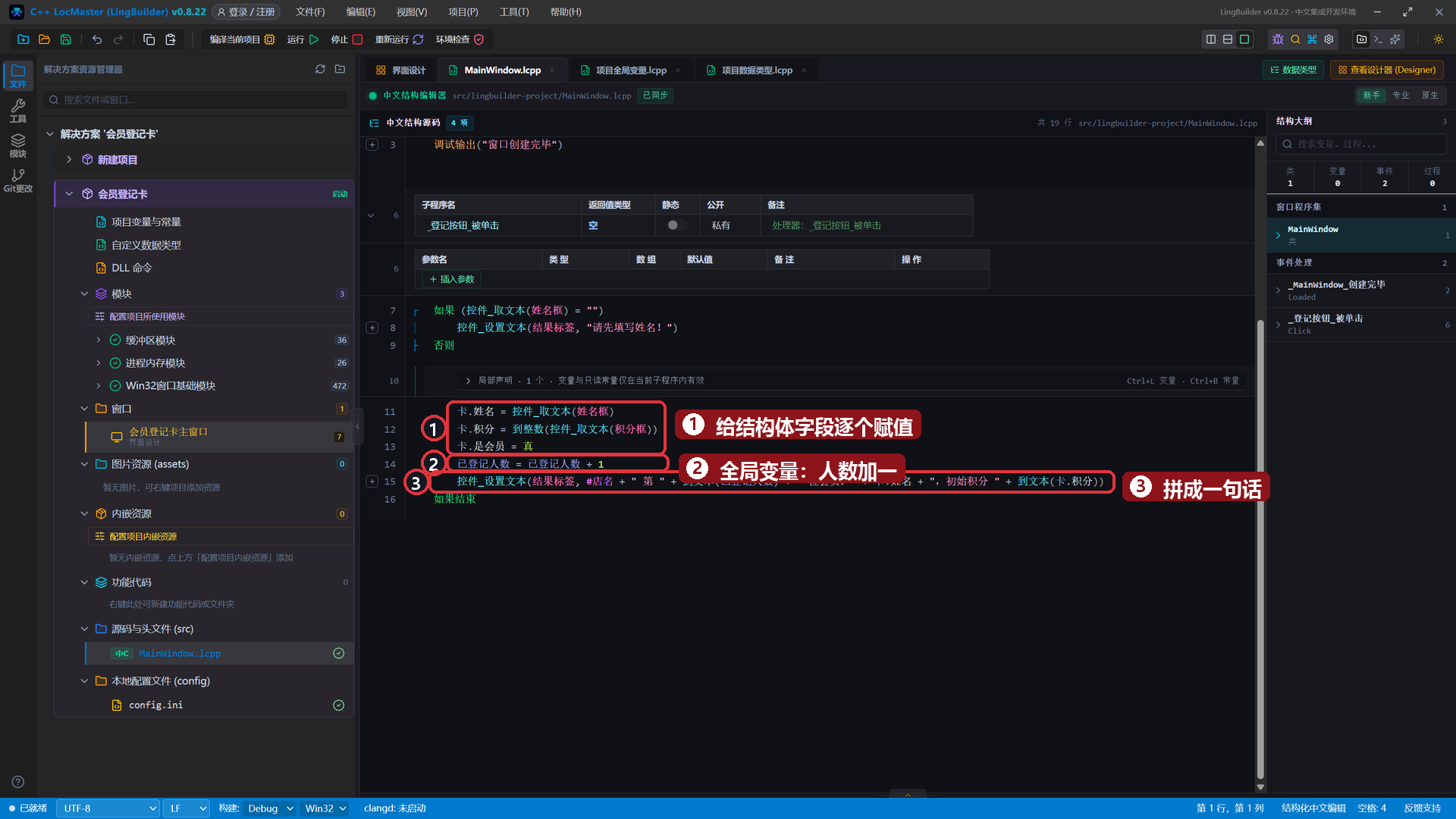Toggle light theme with sun icon
Viewport: 1456px width, 819px height.
(1438, 39)
